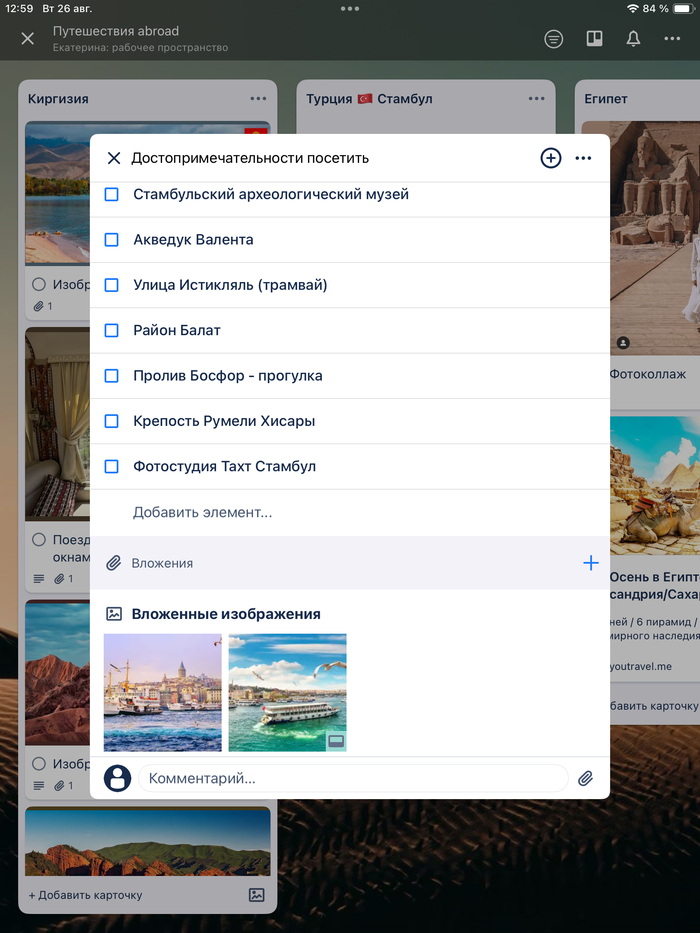Viewport: 700px width, 933px height.
Task: Open the card's three-dot menu
Action: (x=584, y=158)
